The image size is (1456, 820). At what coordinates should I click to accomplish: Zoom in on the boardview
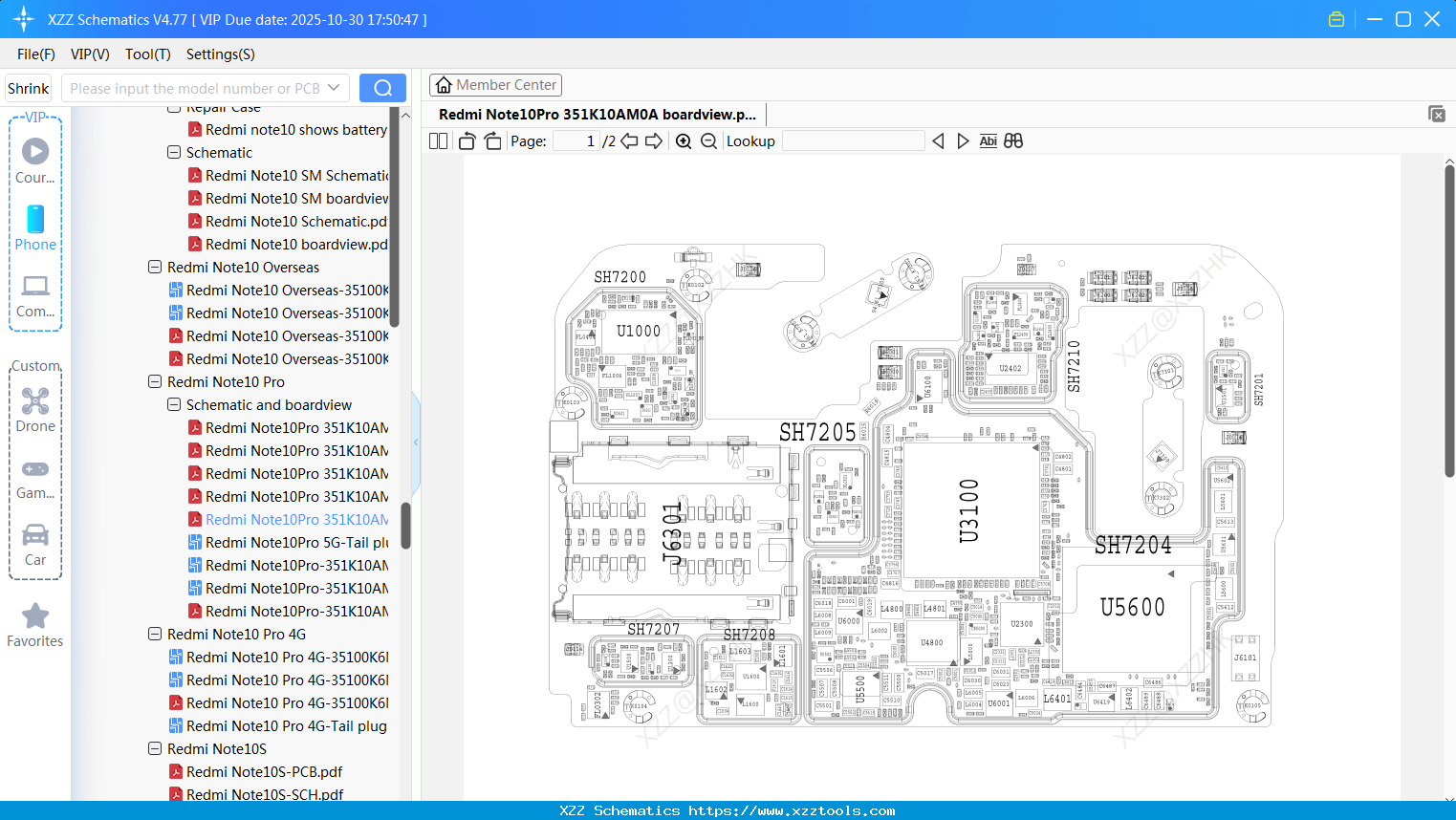(684, 141)
